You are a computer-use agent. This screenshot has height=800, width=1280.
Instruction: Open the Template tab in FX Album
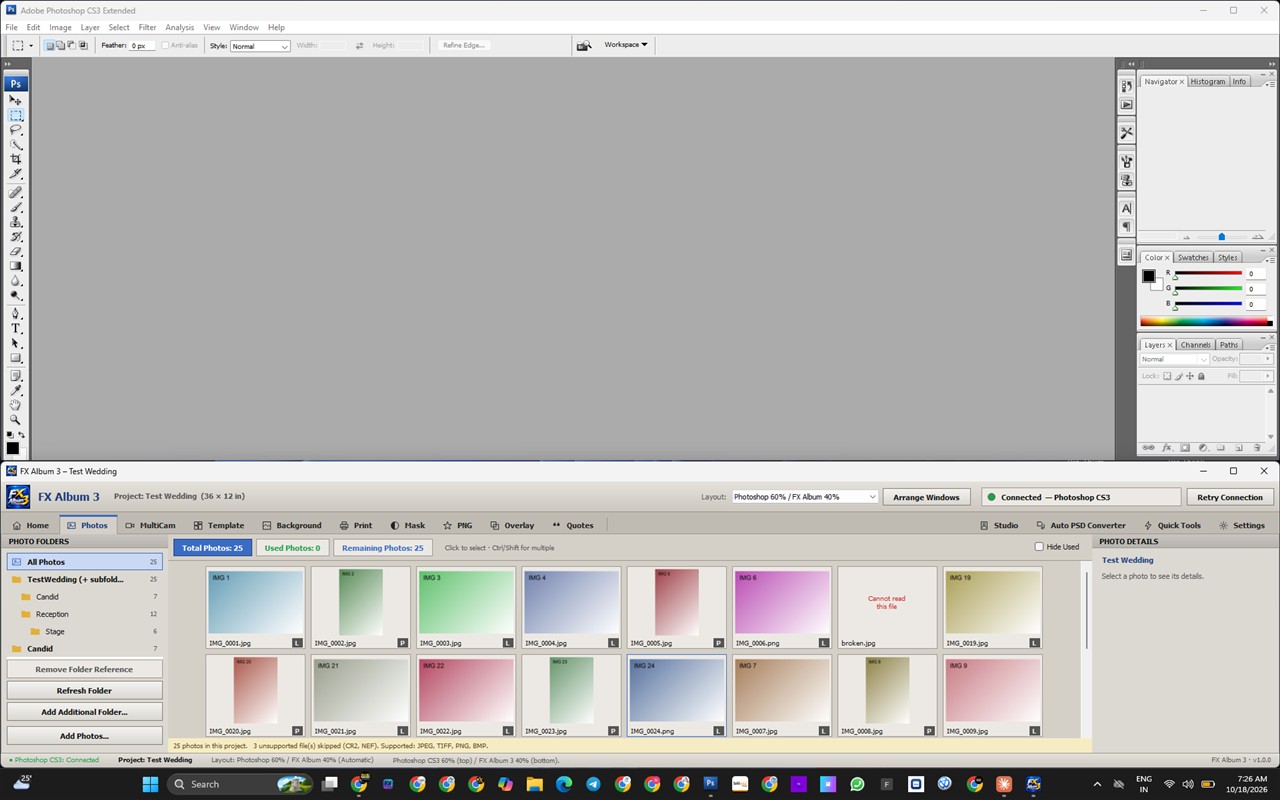pos(219,525)
